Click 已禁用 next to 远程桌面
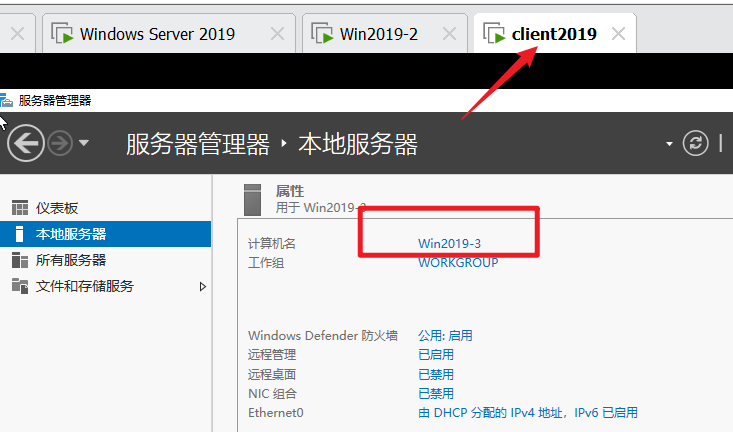Viewport: 733px width, 432px height. [436, 374]
